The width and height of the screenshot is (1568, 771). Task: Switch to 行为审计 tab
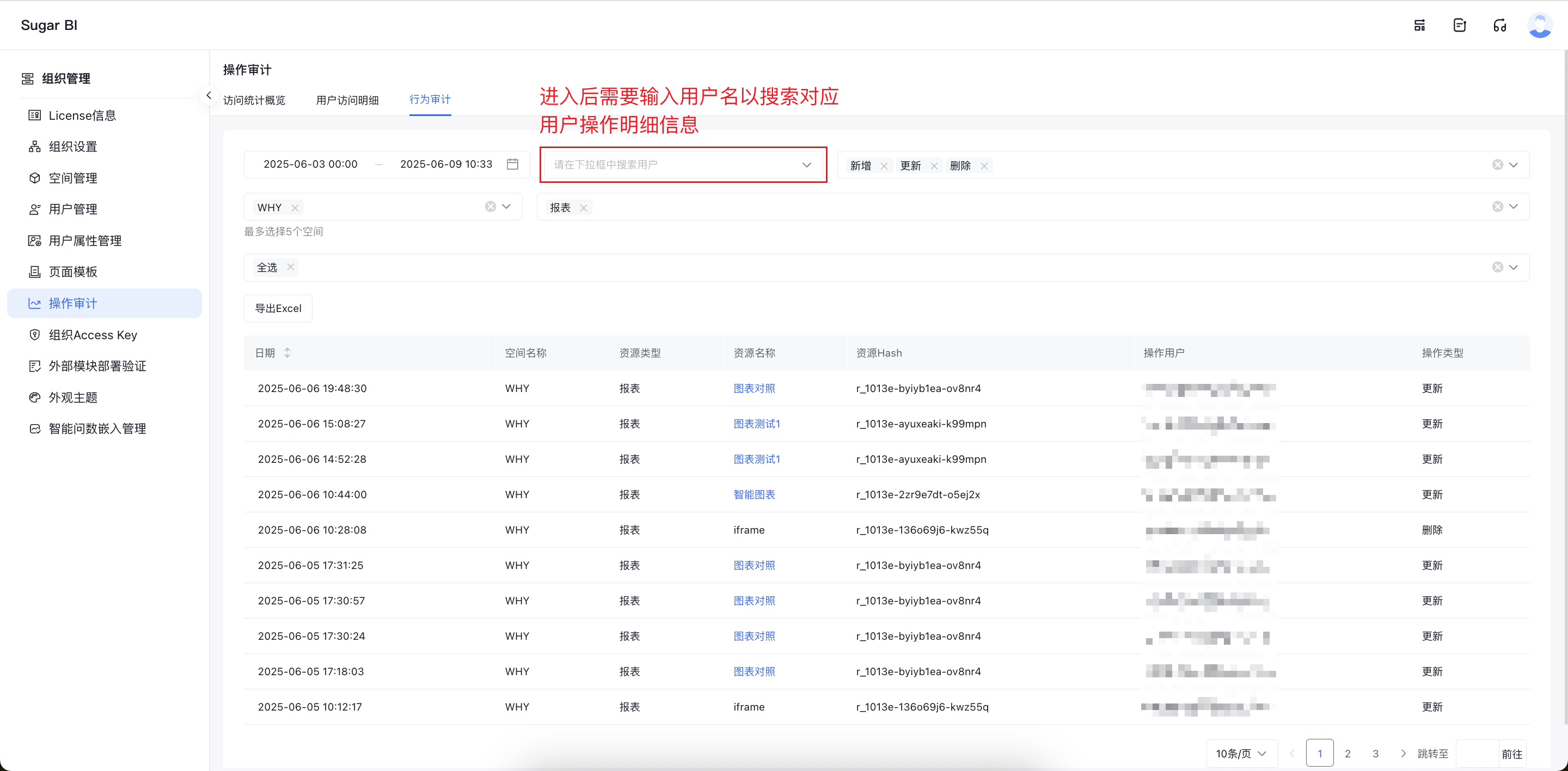pyautogui.click(x=430, y=99)
